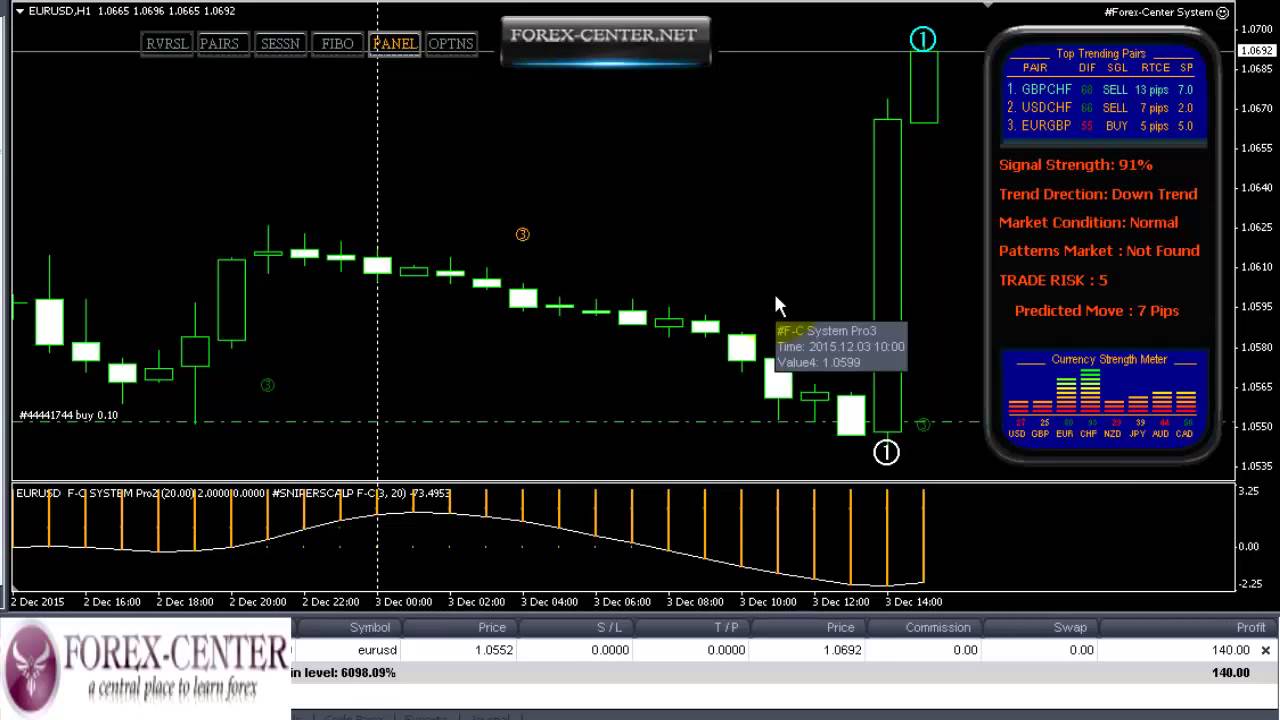Click the 1.0552 open price cell

click(492, 650)
